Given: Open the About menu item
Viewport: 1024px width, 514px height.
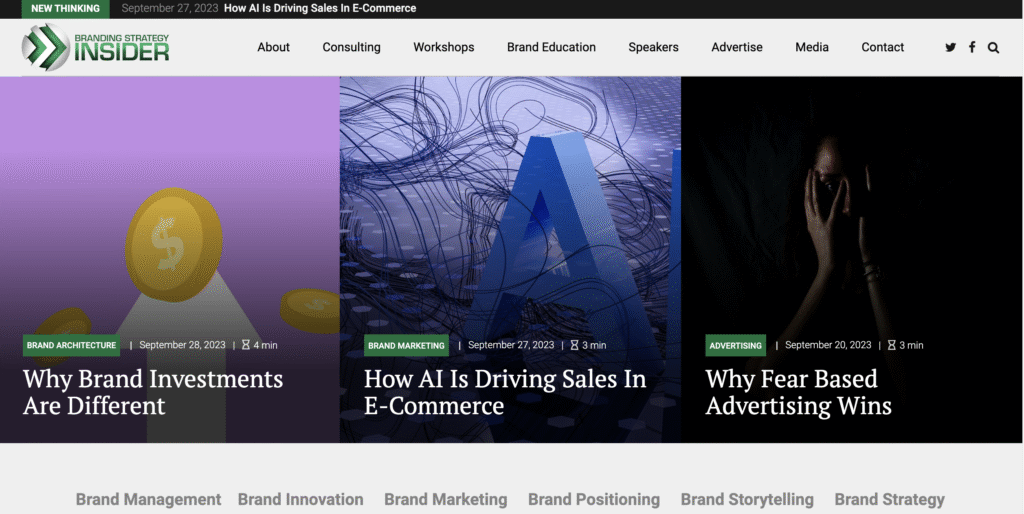Looking at the screenshot, I should click(x=273, y=47).
